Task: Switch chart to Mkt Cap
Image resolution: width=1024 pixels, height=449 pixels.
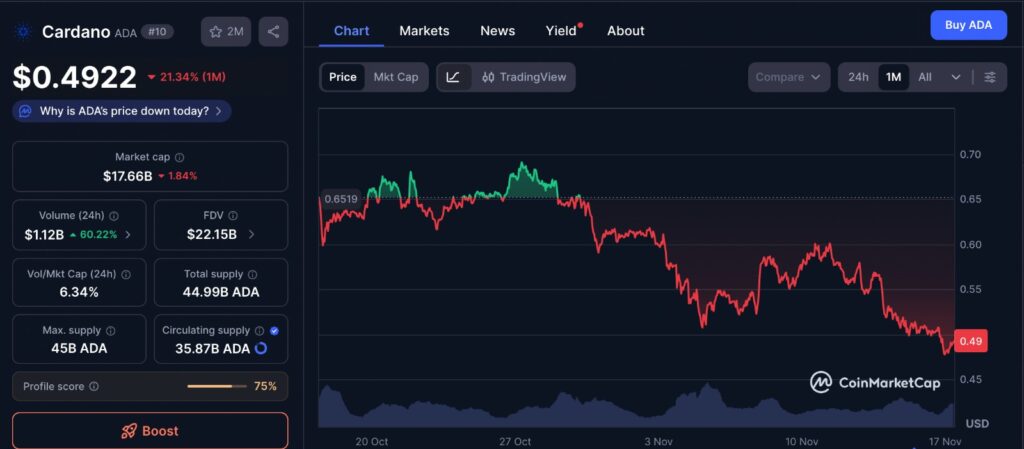Action: (x=396, y=77)
